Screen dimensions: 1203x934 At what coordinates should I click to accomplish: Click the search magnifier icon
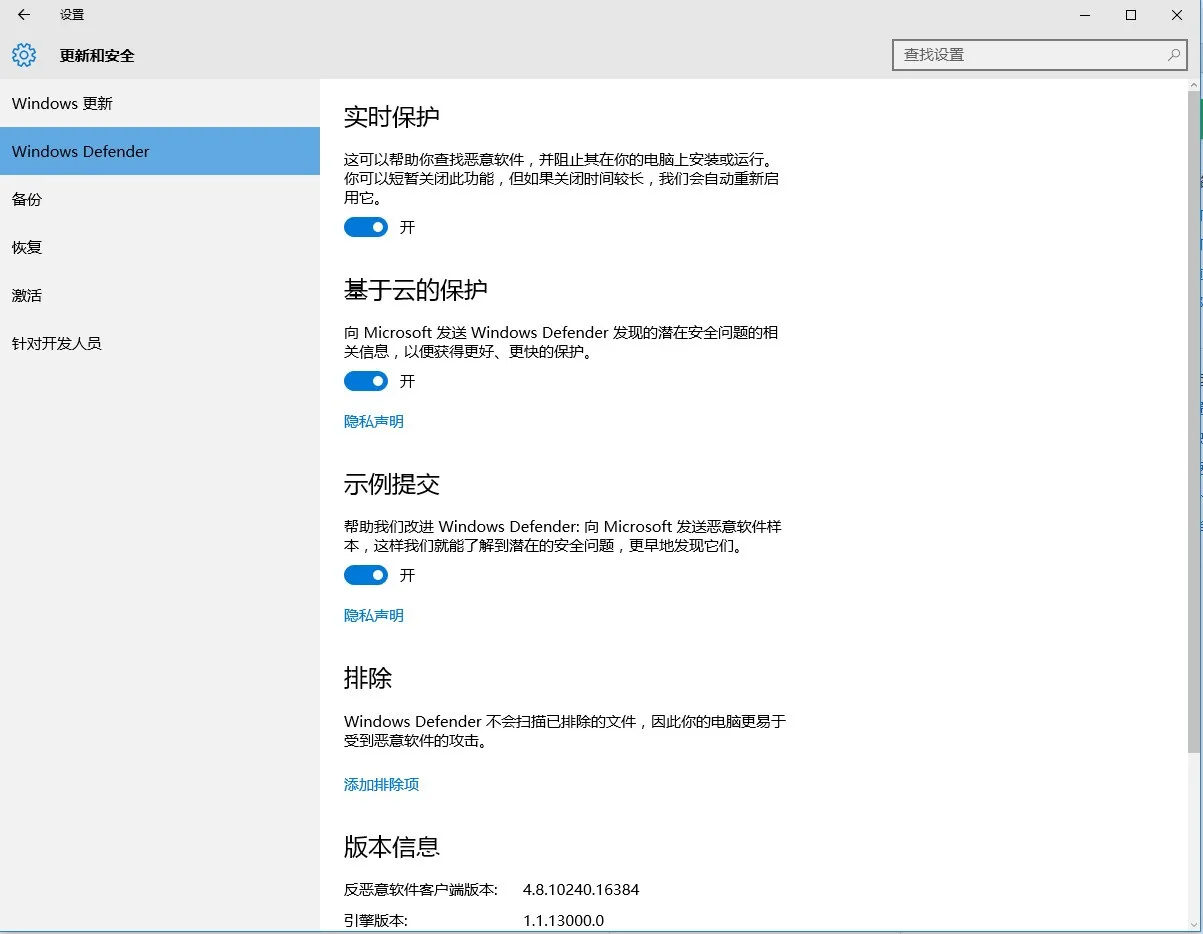point(1172,56)
